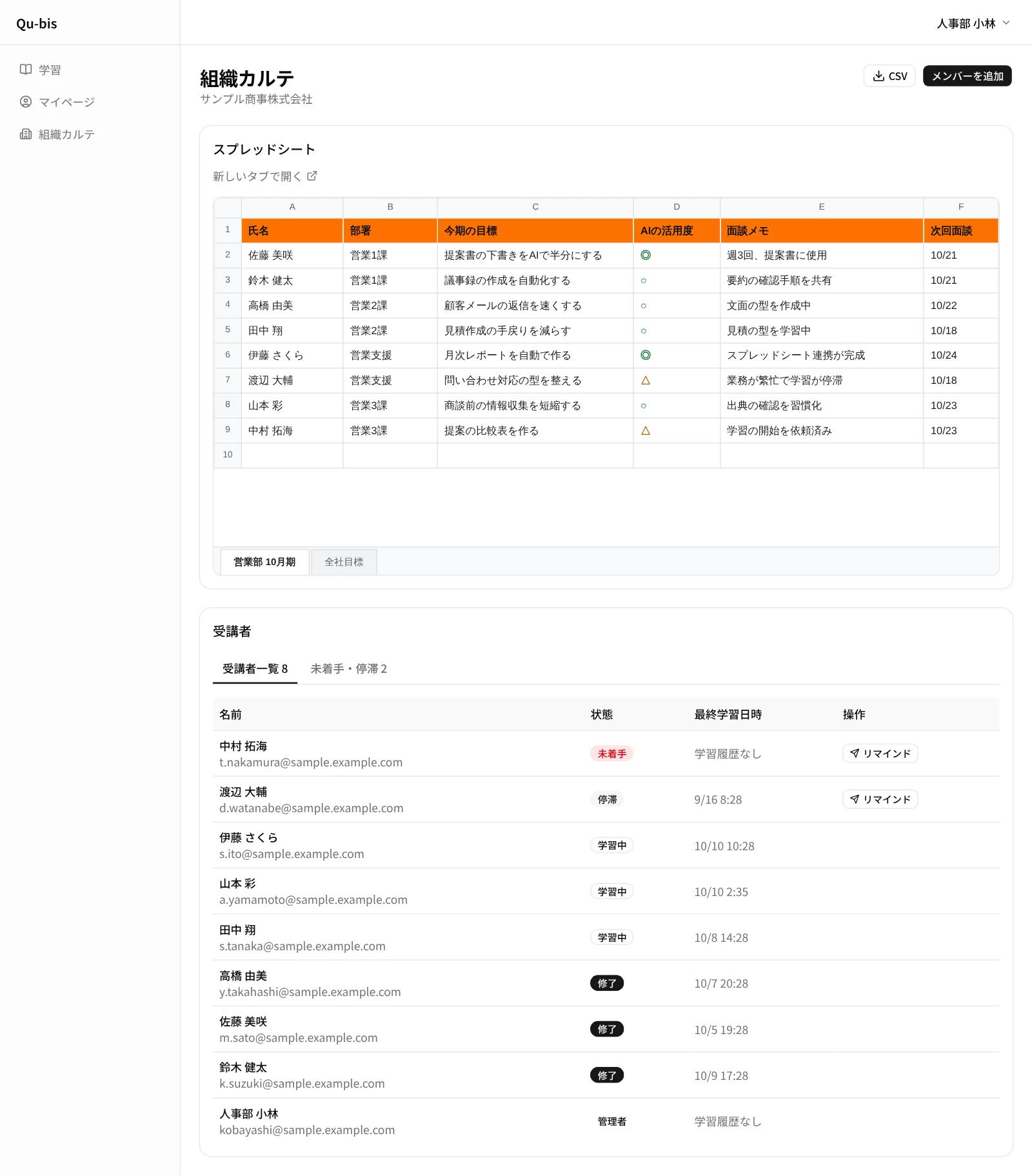Click the triangle mark in 渡辺 大輔's spreadsheet row
Image resolution: width=1032 pixels, height=1176 pixels.
pyautogui.click(x=646, y=381)
